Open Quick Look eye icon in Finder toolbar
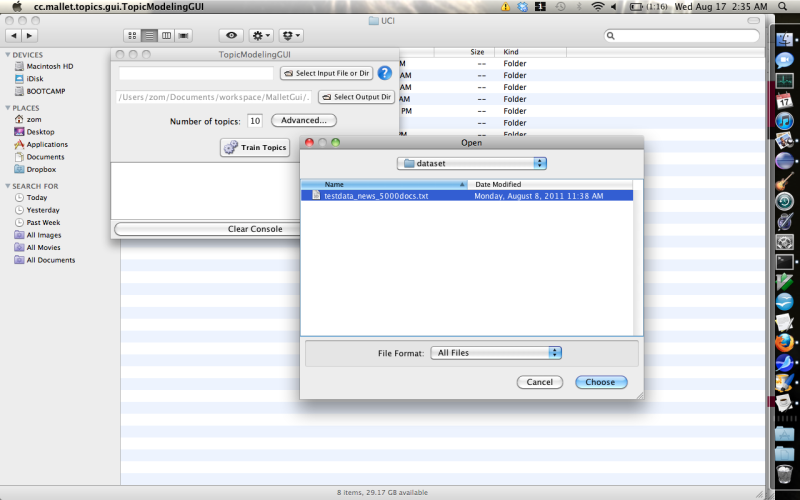800x500 pixels. pyautogui.click(x=230, y=36)
